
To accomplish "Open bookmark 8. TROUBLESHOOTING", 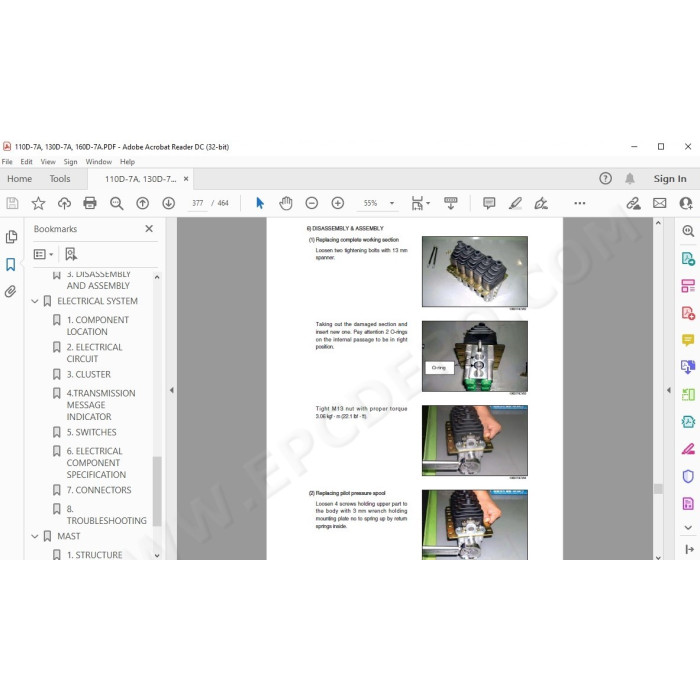I will (x=106, y=515).
